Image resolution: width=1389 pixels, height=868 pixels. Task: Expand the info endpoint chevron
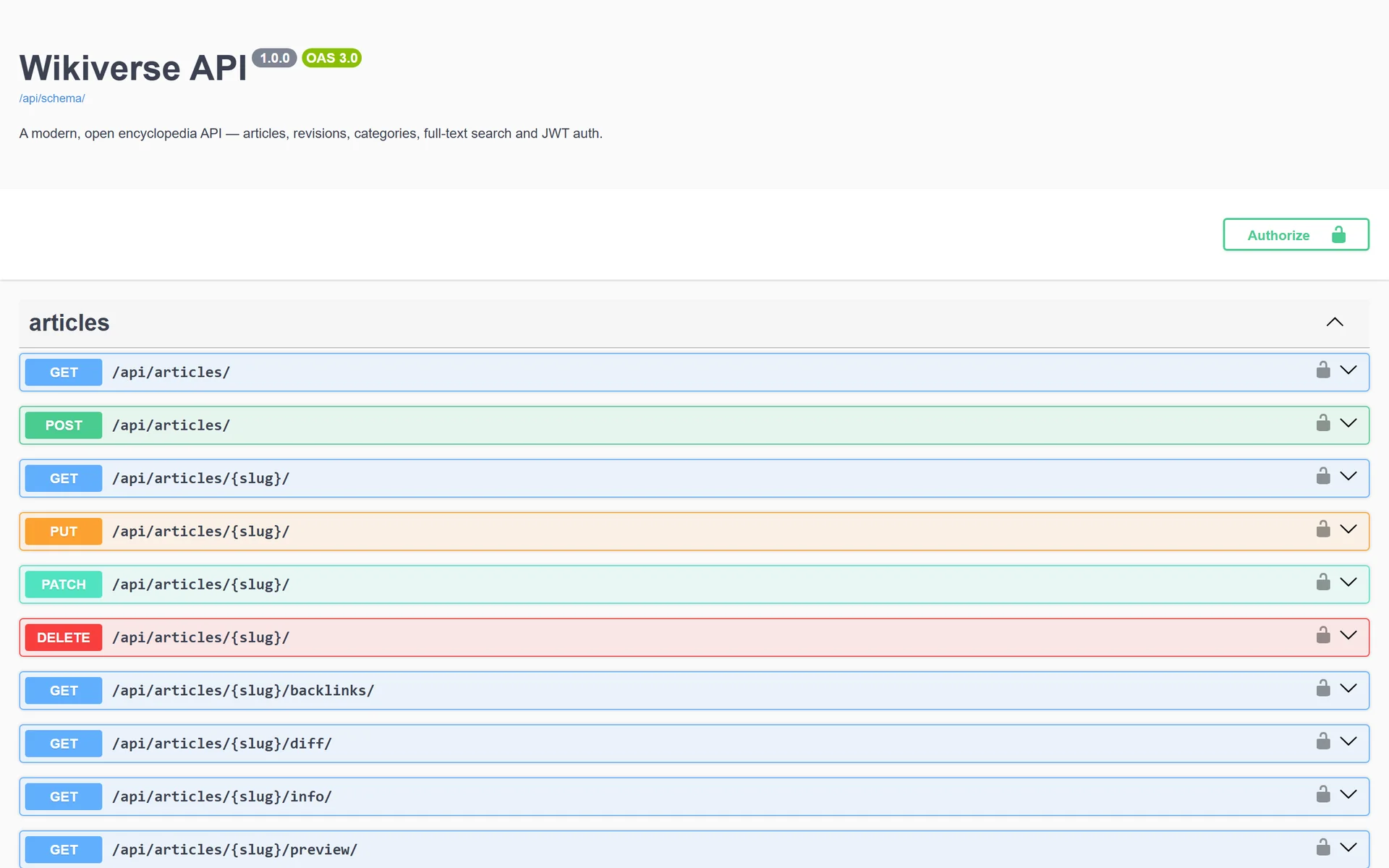coord(1348,794)
